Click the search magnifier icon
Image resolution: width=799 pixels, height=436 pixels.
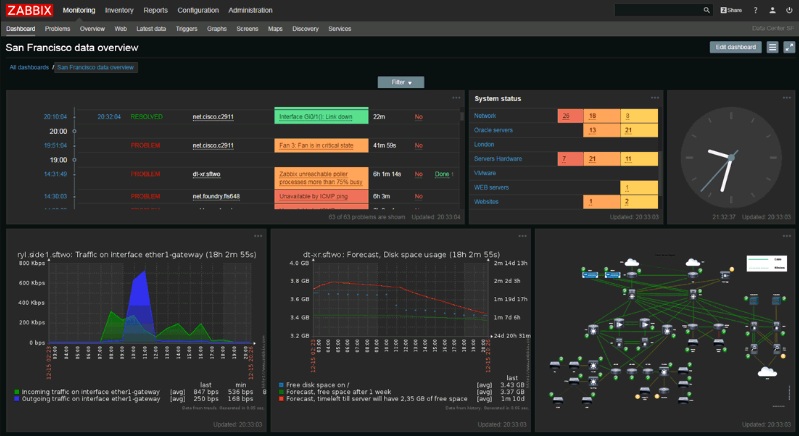click(706, 10)
